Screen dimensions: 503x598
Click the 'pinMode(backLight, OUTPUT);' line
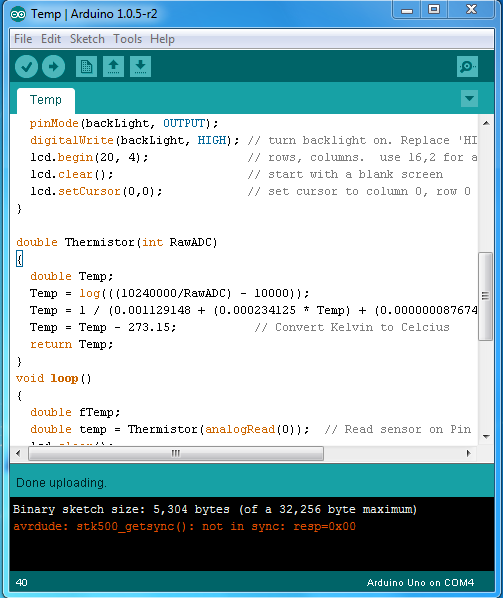coord(124,124)
